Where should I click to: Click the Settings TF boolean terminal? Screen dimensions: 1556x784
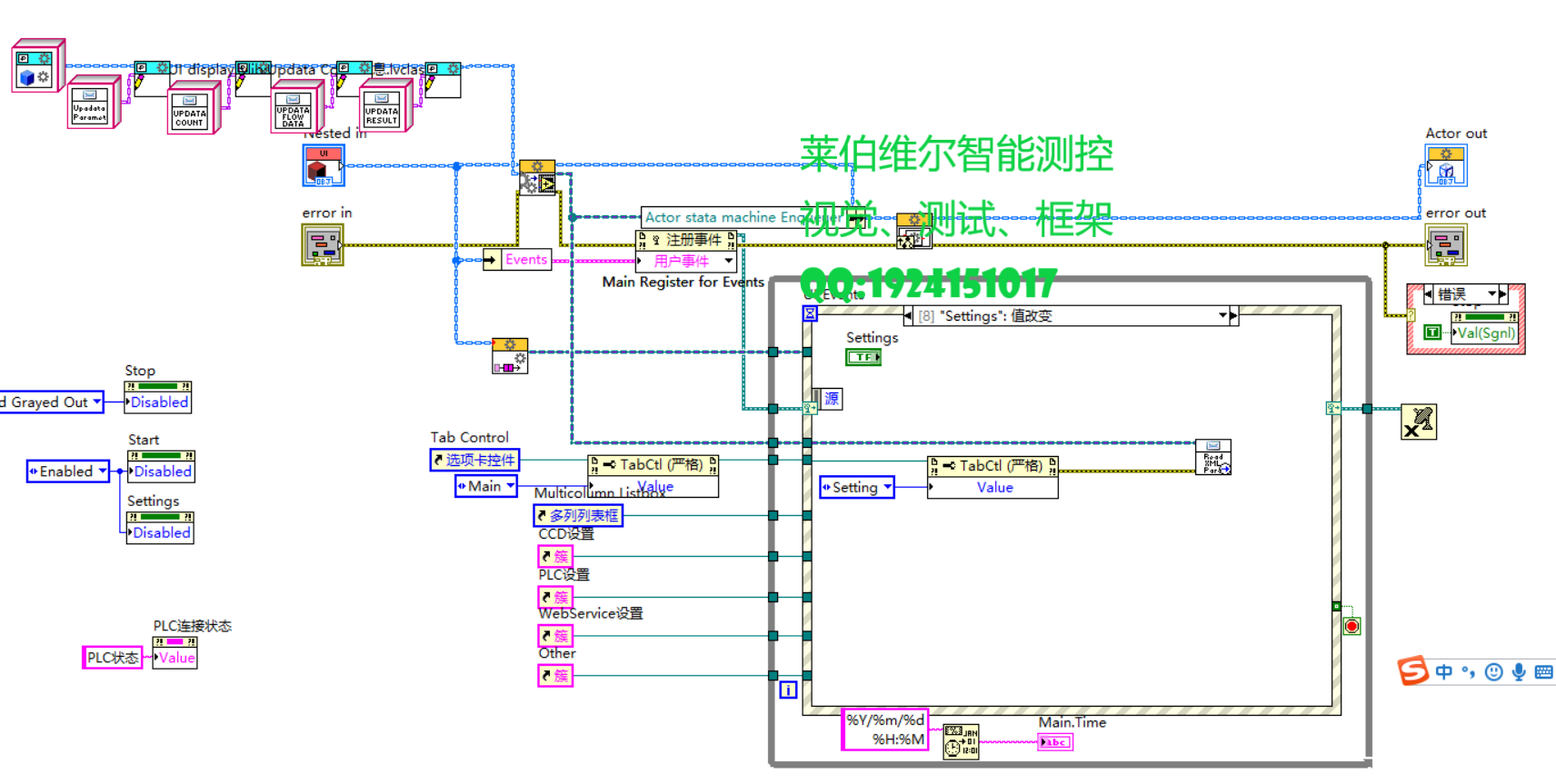click(863, 357)
